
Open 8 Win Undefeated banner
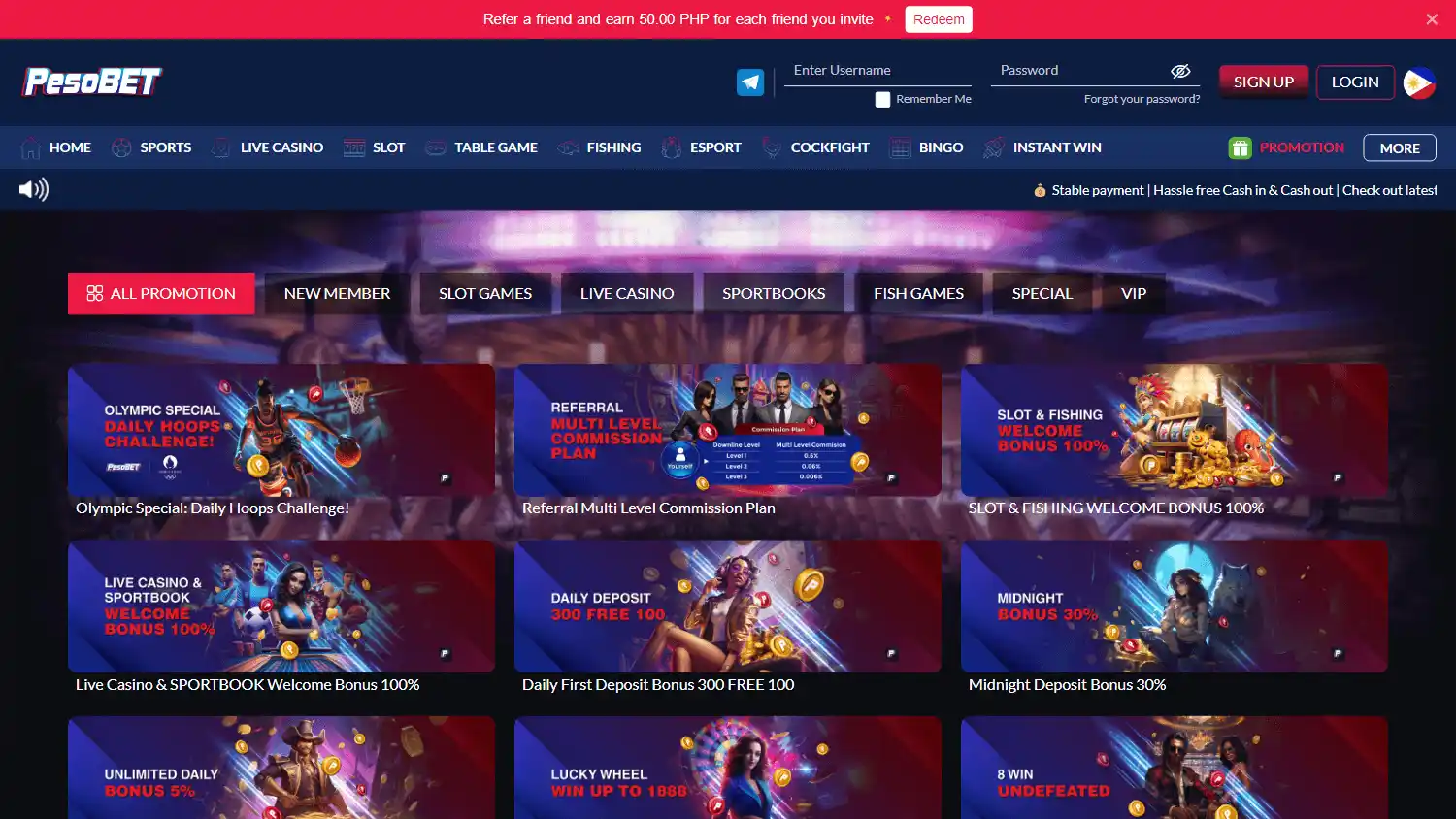point(1175,768)
